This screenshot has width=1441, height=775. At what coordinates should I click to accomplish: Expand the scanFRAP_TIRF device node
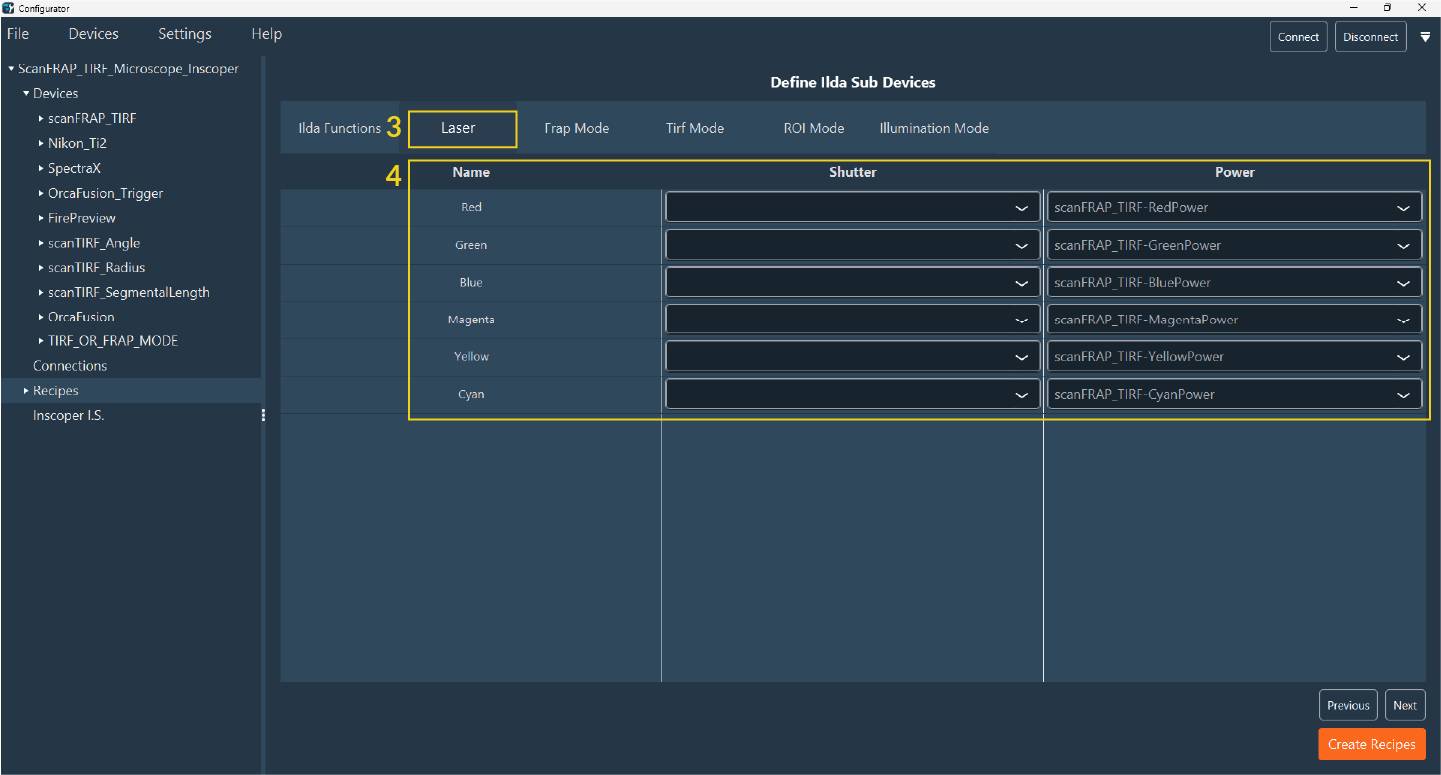(x=41, y=119)
